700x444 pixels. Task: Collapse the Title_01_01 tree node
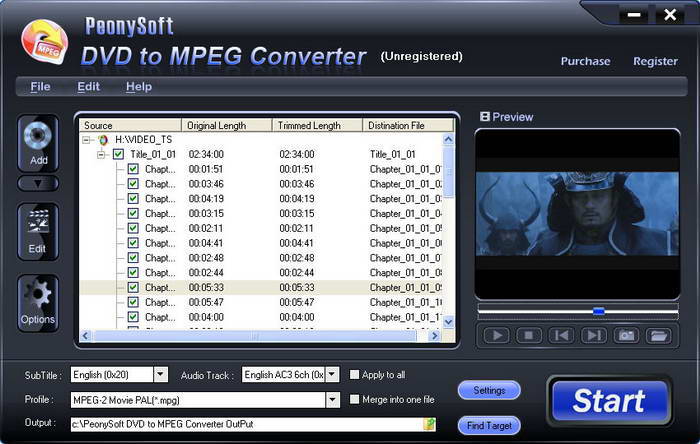coord(101,155)
